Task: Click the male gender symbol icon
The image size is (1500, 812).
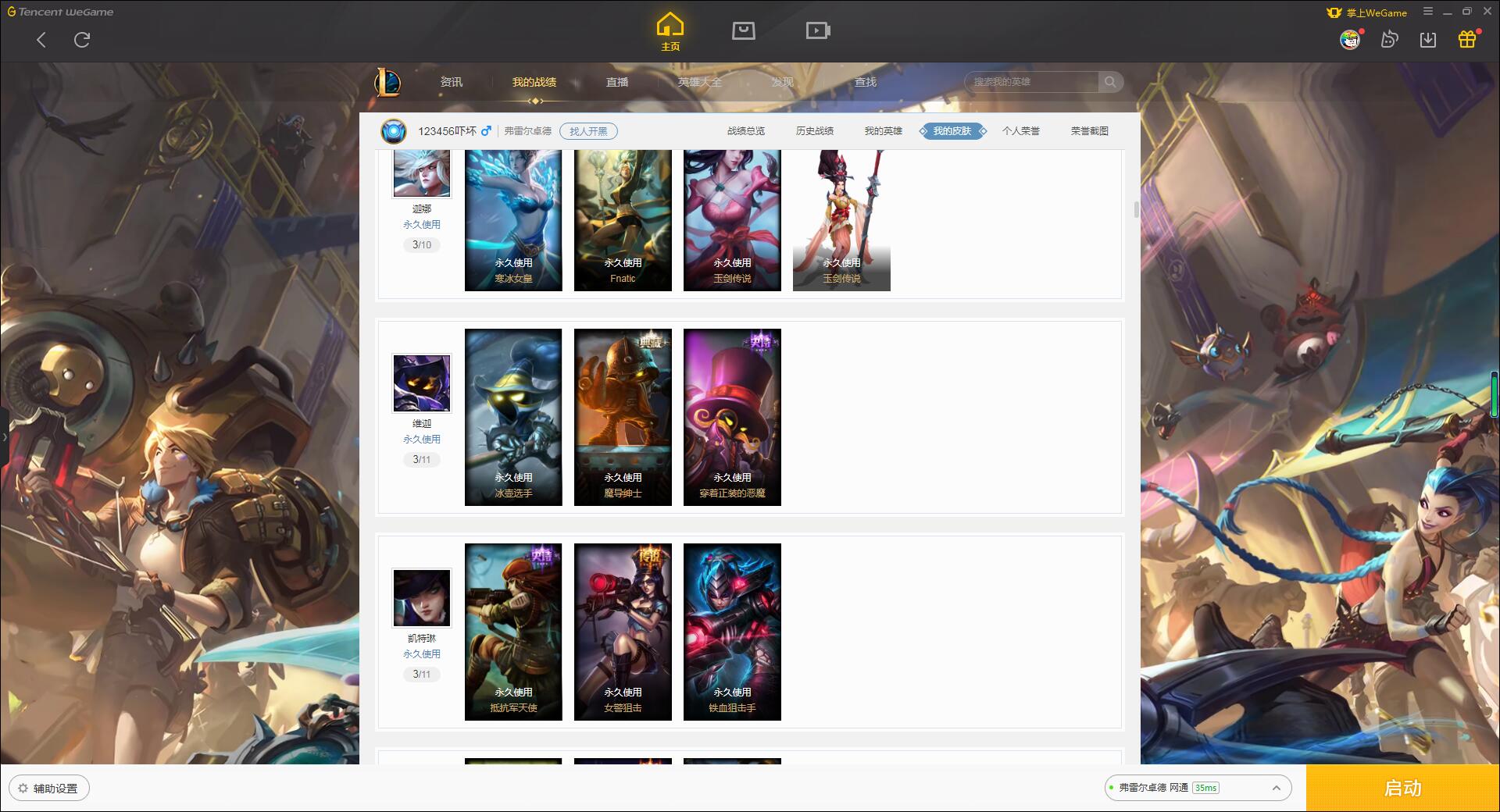Action: [486, 131]
